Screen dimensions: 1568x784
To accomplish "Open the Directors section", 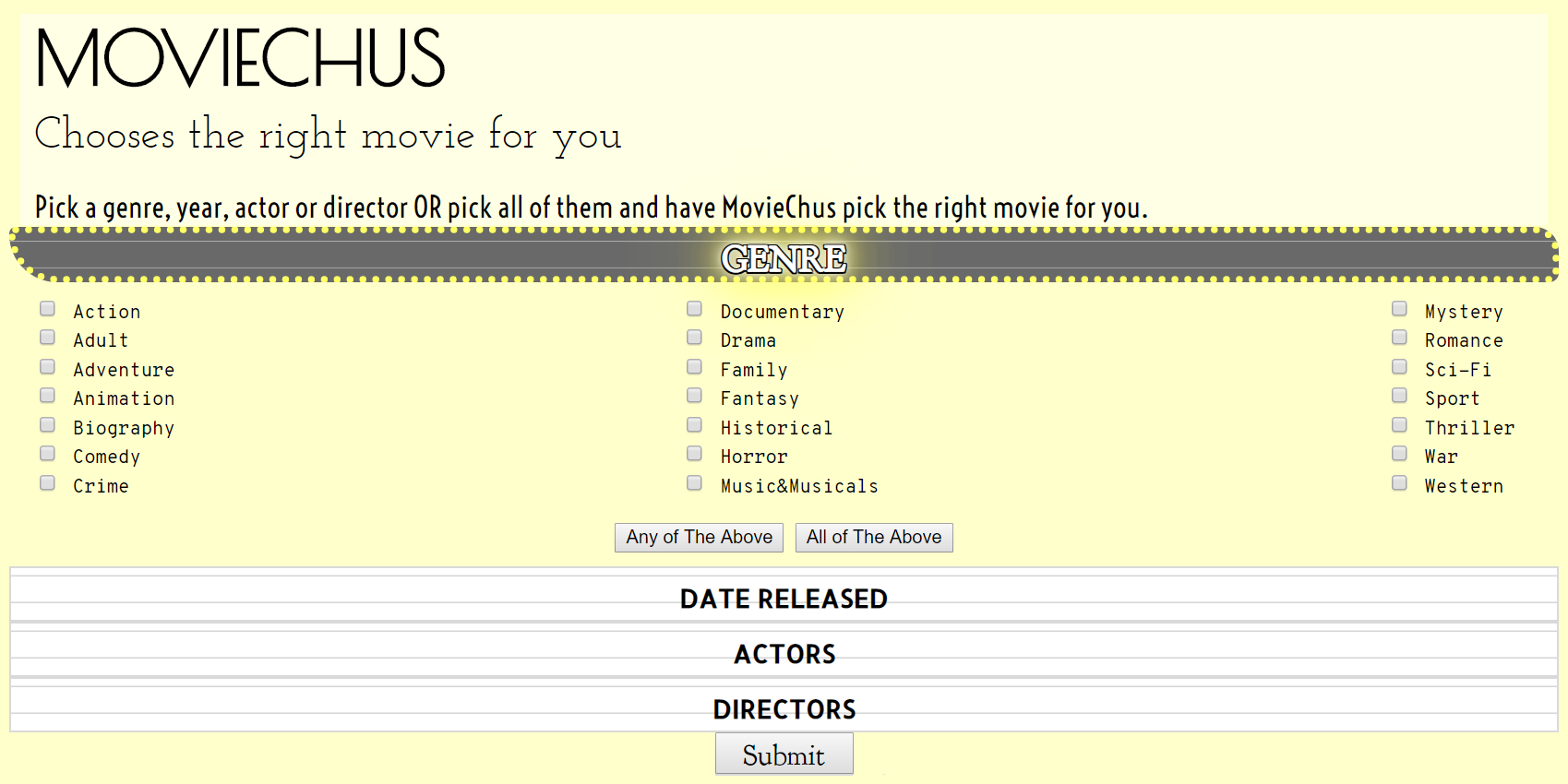I will click(784, 709).
